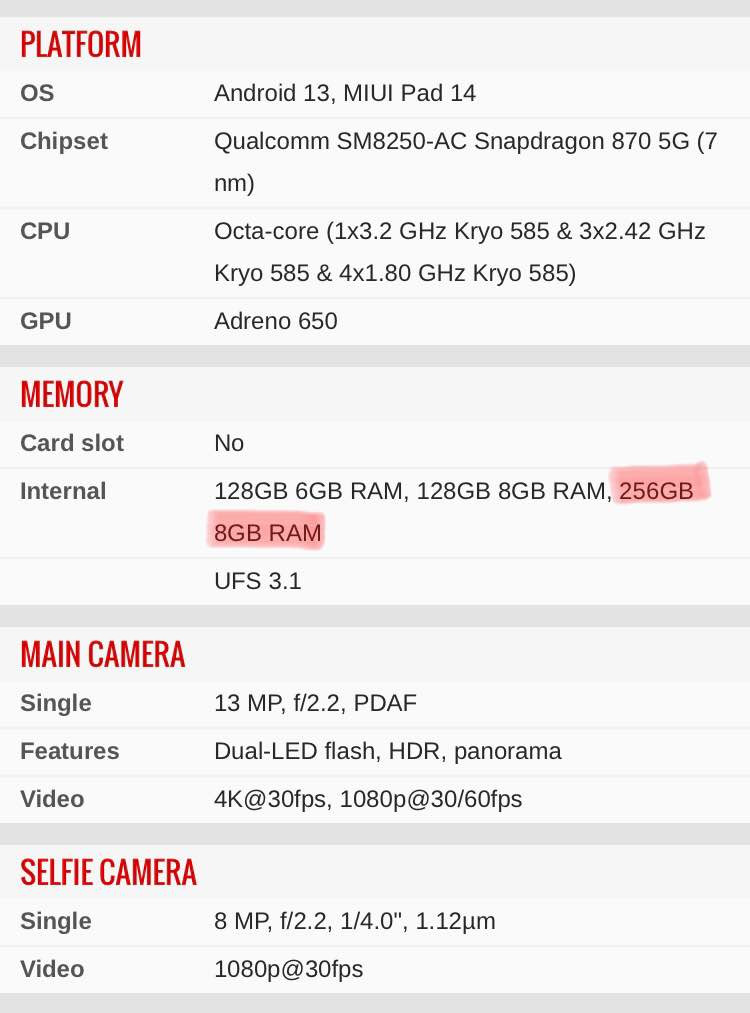Open the Card slot label link

click(72, 443)
